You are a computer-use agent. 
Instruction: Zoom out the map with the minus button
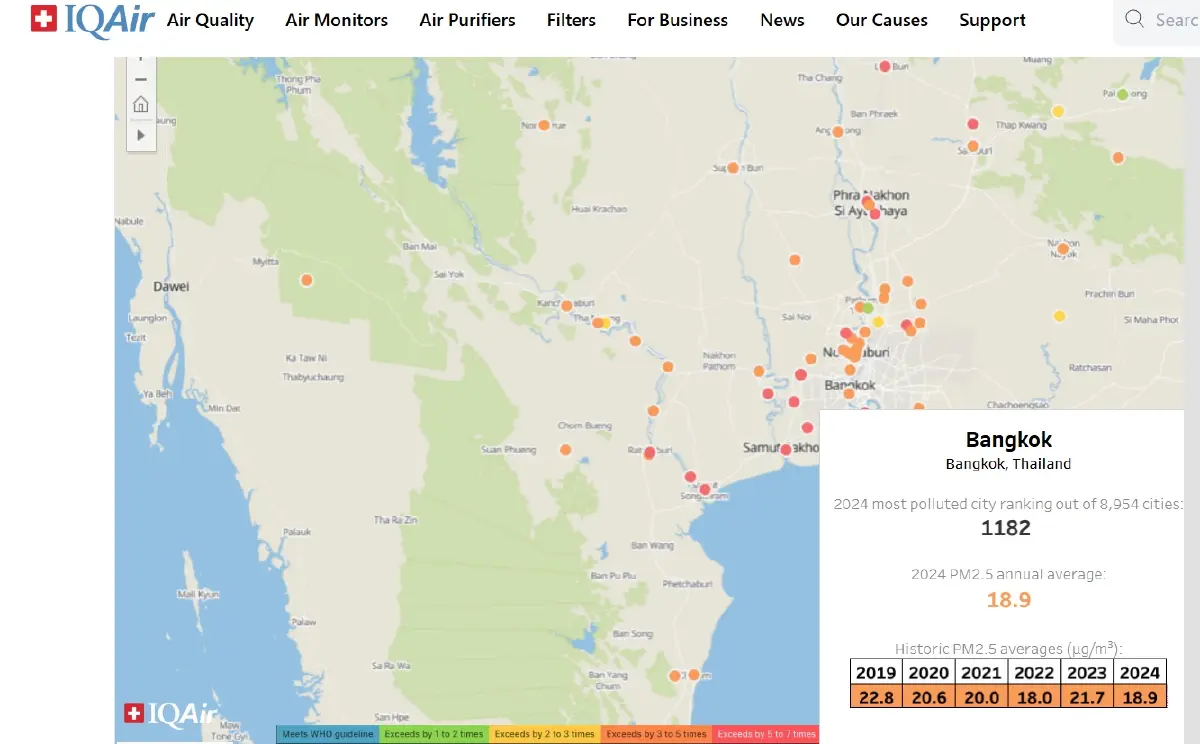[x=141, y=79]
